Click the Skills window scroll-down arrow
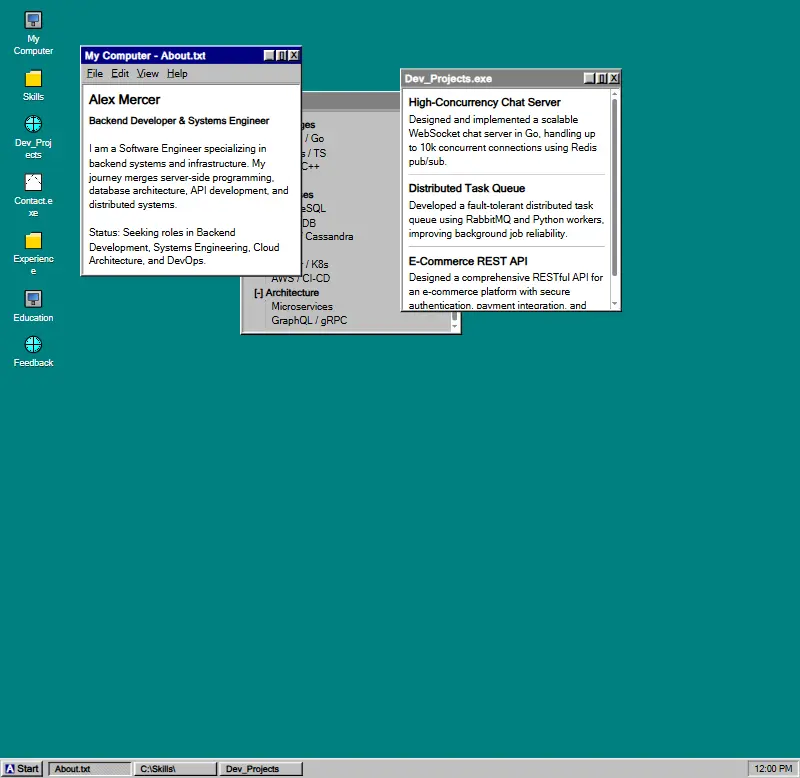This screenshot has width=800, height=778. [455, 327]
